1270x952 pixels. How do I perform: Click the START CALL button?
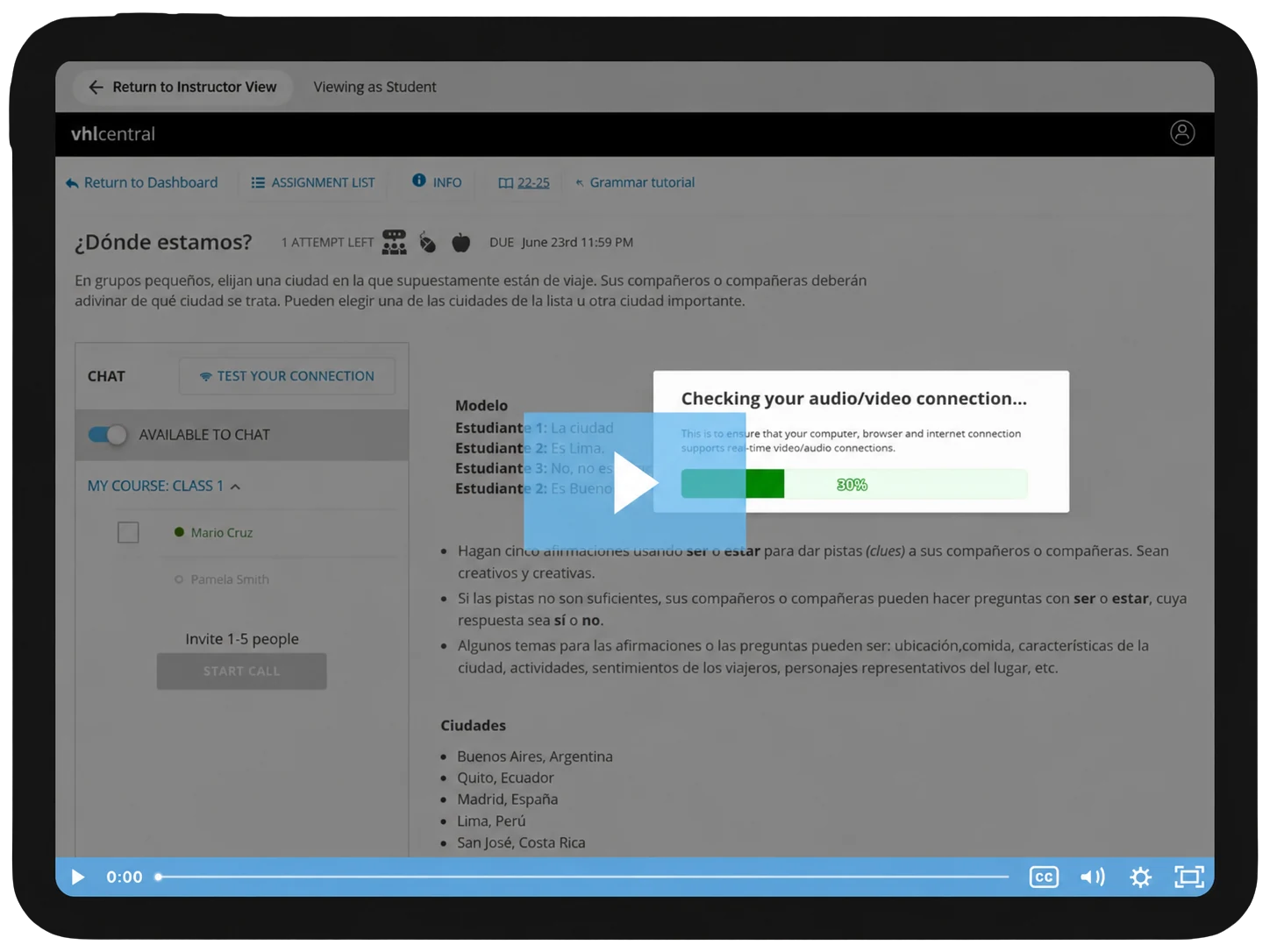(242, 671)
